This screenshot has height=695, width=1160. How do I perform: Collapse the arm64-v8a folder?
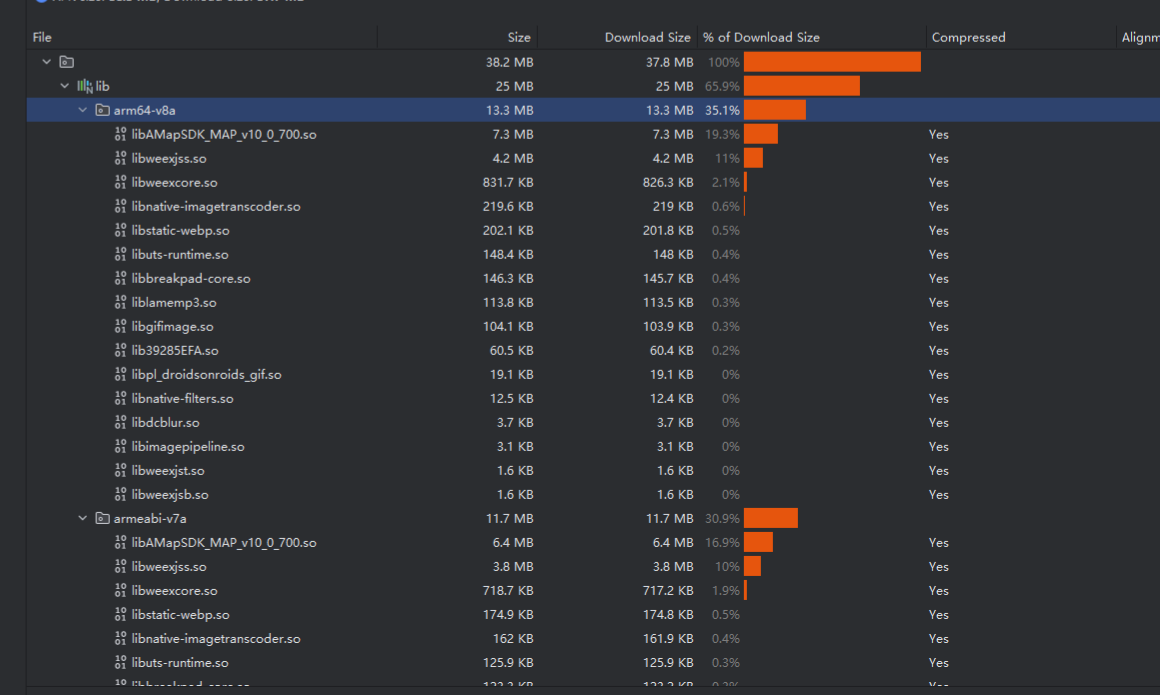pos(83,110)
